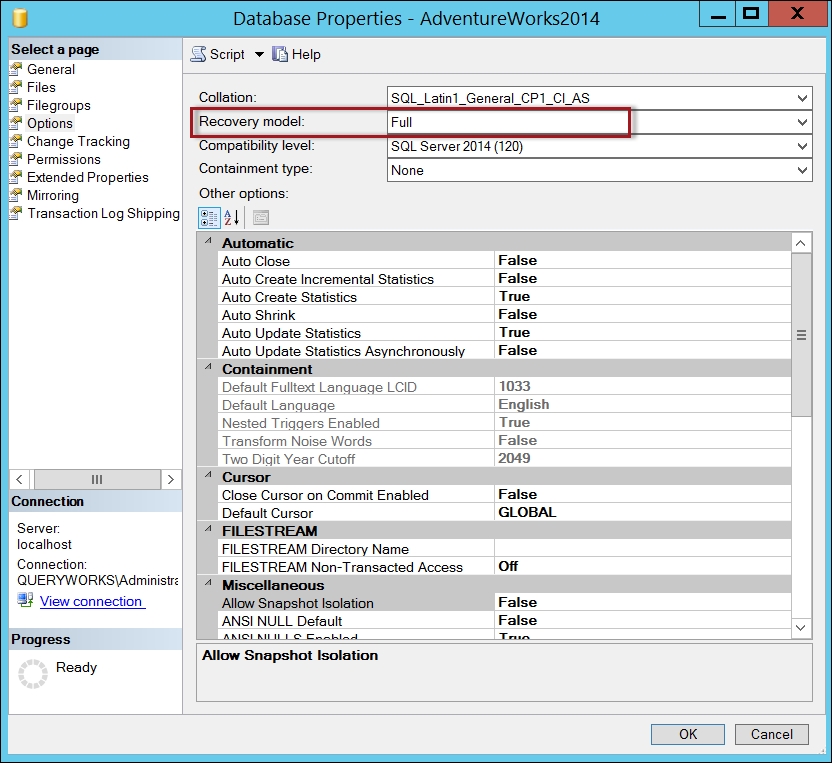Viewport: 832px width, 763px height.
Task: Collapse the Cursor category
Action: point(209,475)
